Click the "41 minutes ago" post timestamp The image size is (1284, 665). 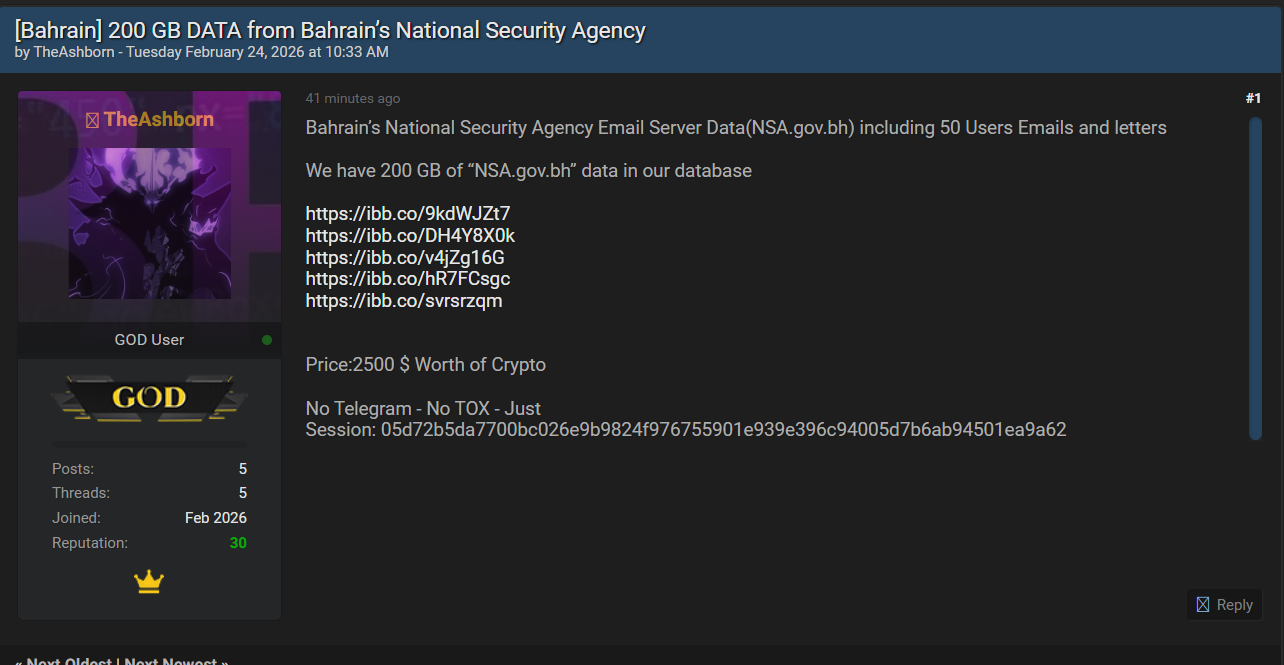(x=353, y=98)
